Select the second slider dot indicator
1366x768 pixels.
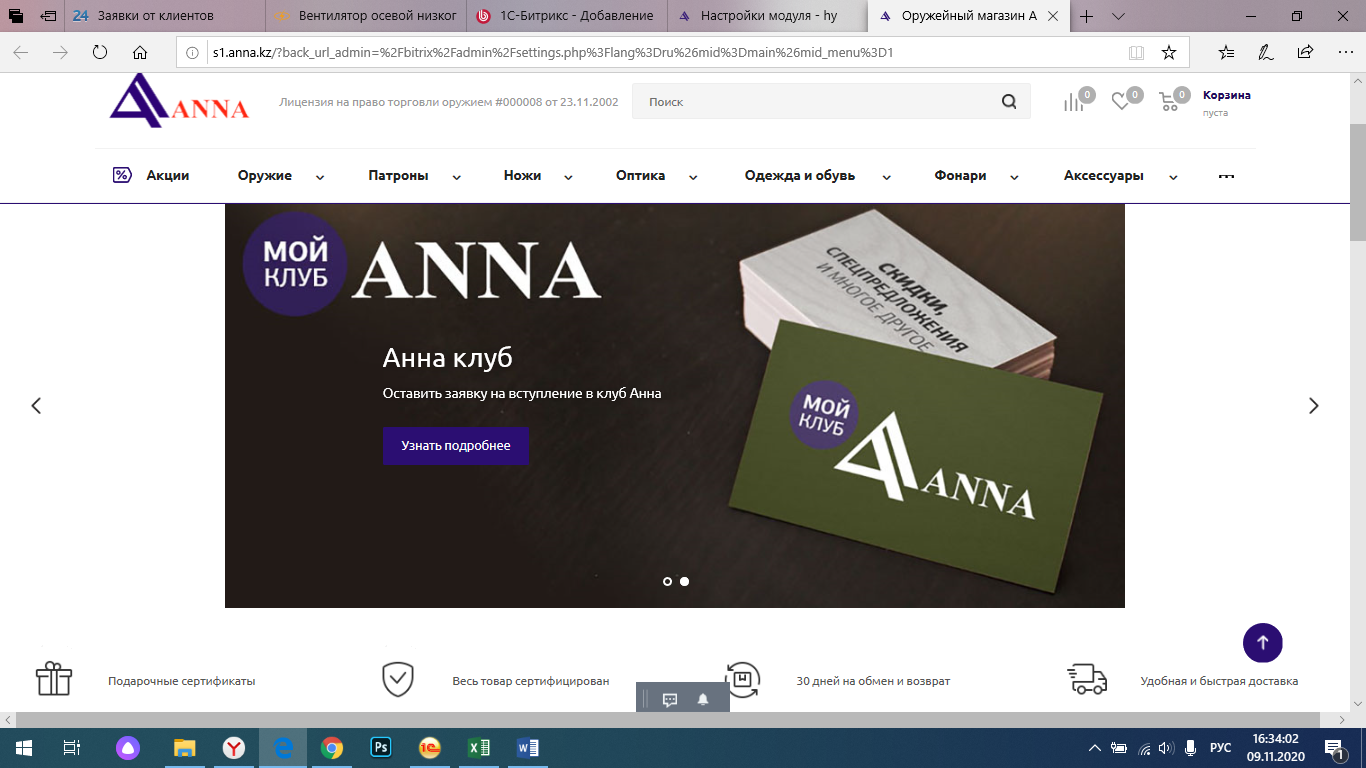pyautogui.click(x=684, y=581)
